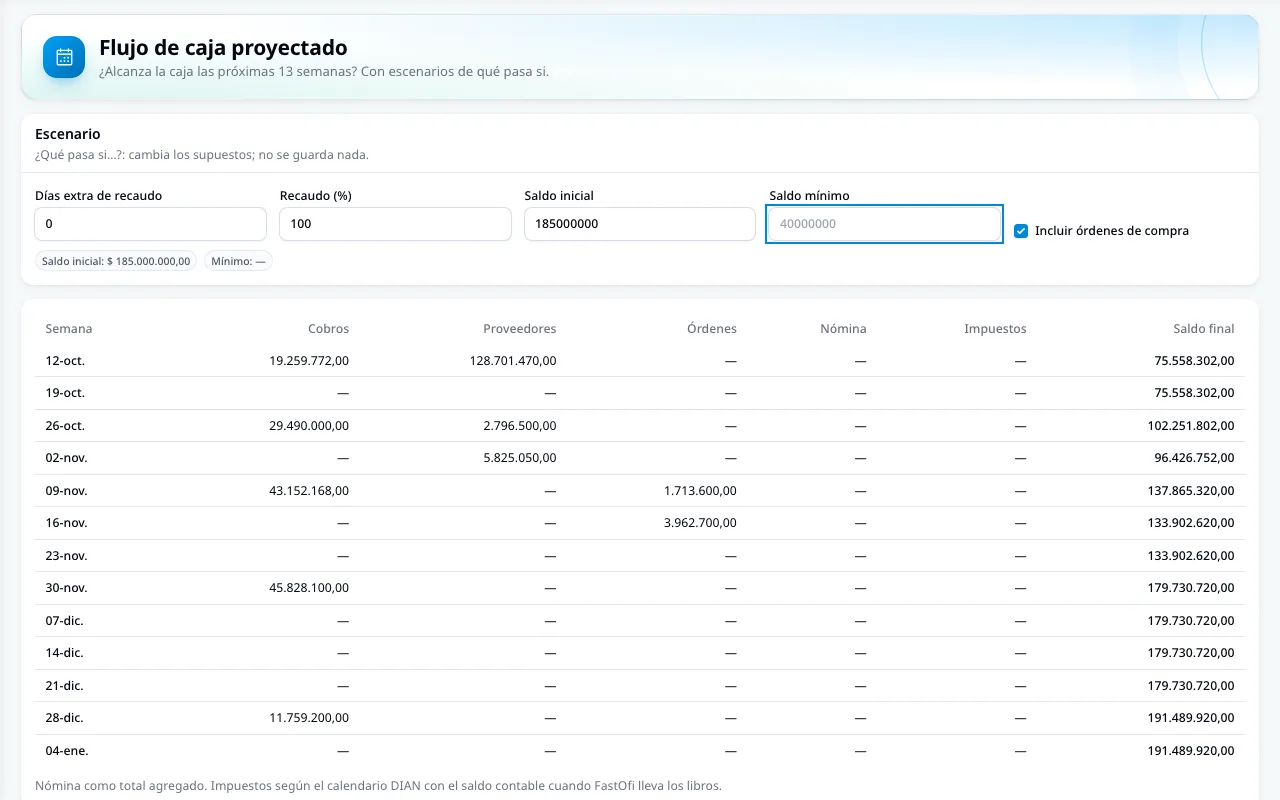Click órdenes value 1.713.600,00
The image size is (1280, 800).
700,491
